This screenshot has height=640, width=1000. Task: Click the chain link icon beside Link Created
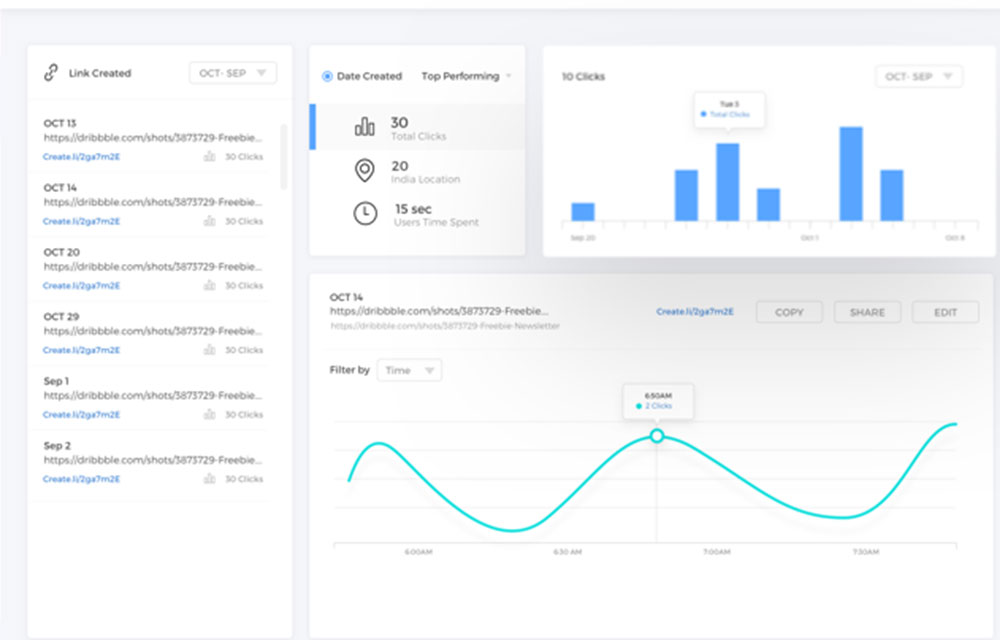click(50, 73)
